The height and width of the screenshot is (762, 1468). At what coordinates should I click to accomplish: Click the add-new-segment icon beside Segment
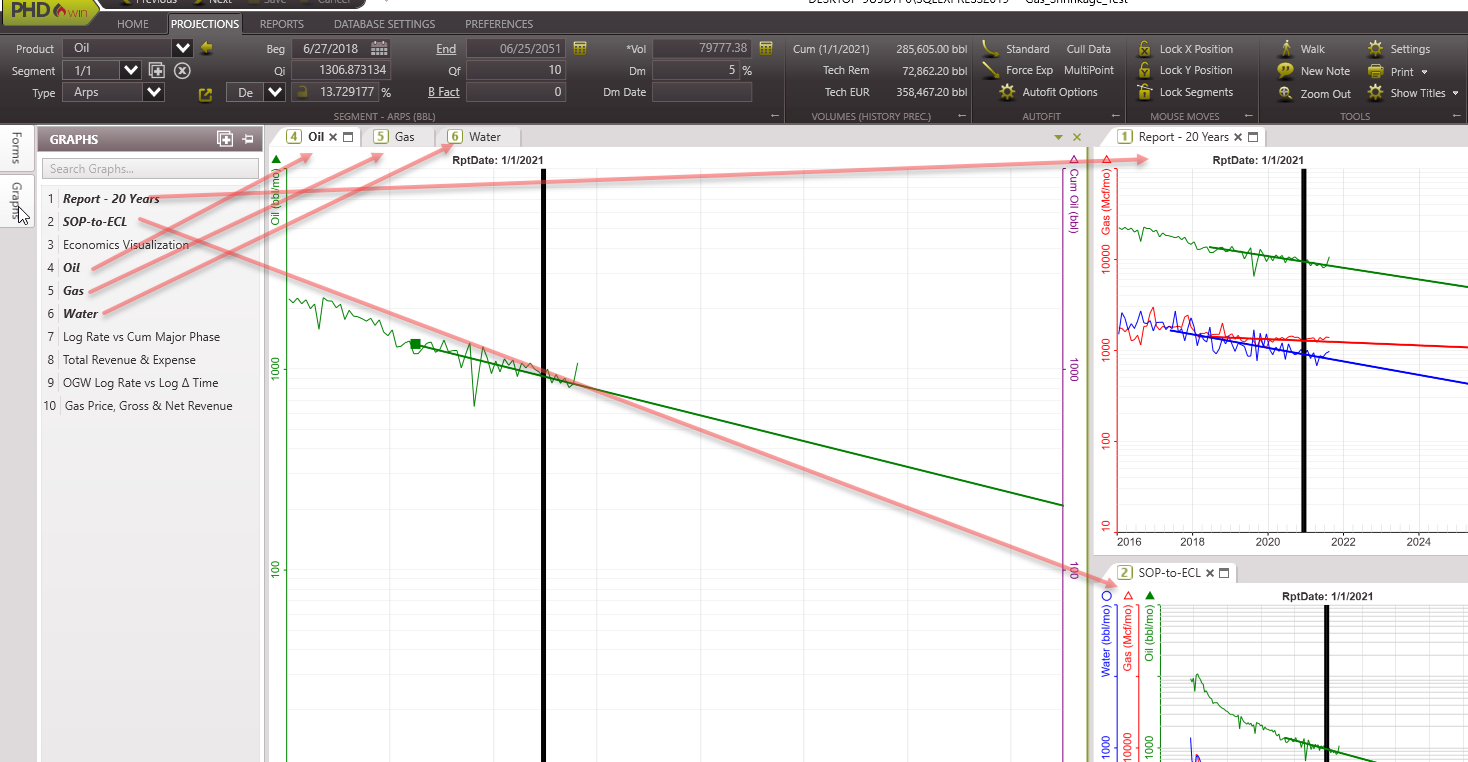click(x=156, y=70)
